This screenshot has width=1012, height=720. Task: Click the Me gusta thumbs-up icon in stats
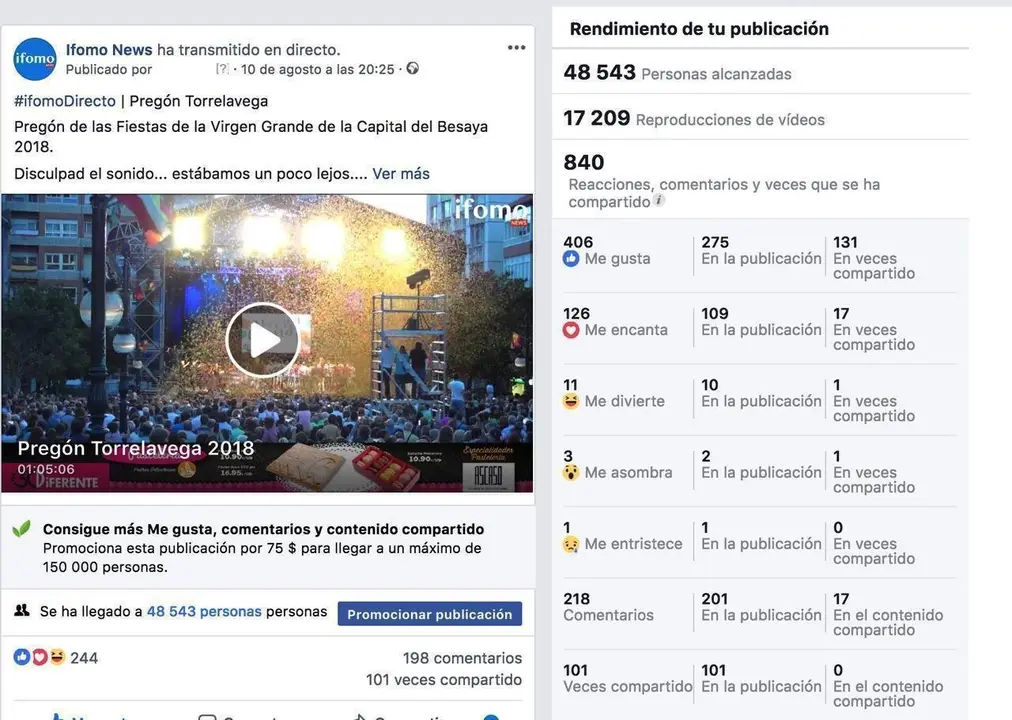571,259
